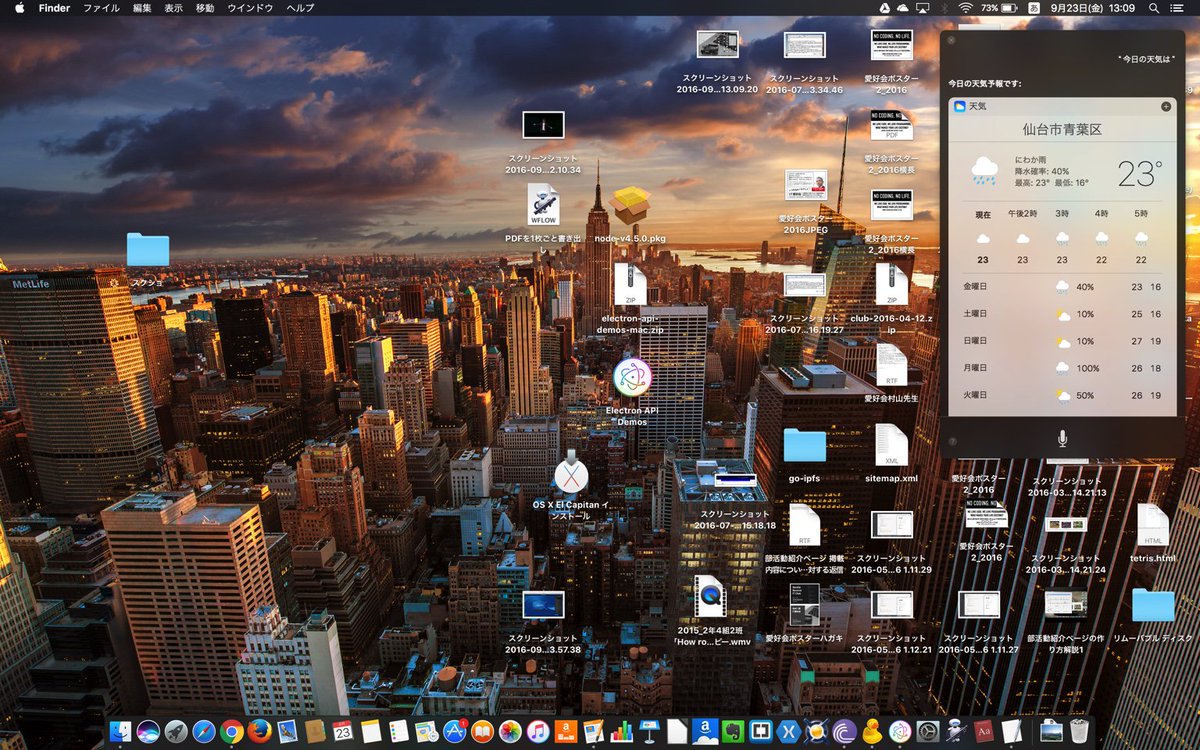This screenshot has height=750, width=1200.
Task: Click battery 73% status menu
Action: pyautogui.click(x=999, y=8)
